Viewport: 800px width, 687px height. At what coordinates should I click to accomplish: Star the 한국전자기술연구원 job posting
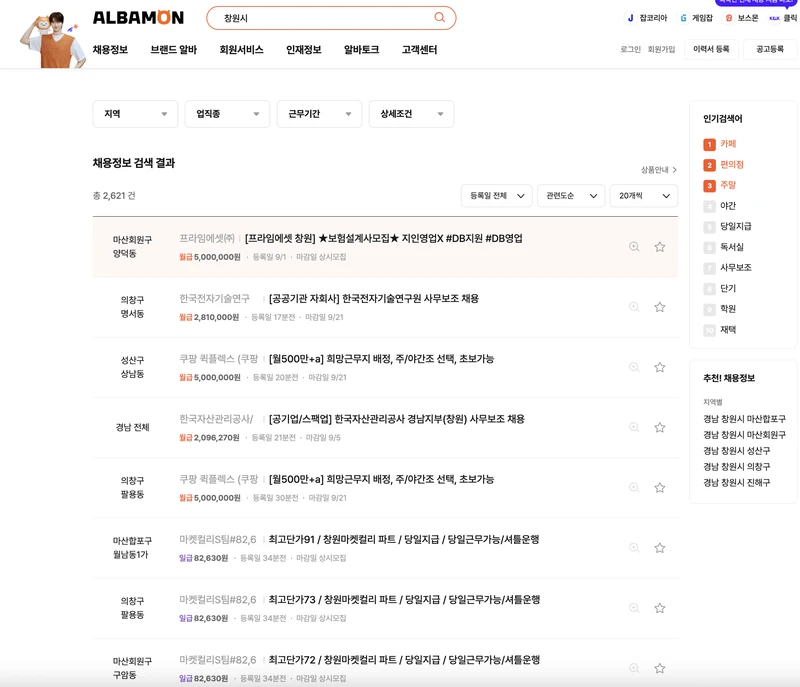coord(659,307)
